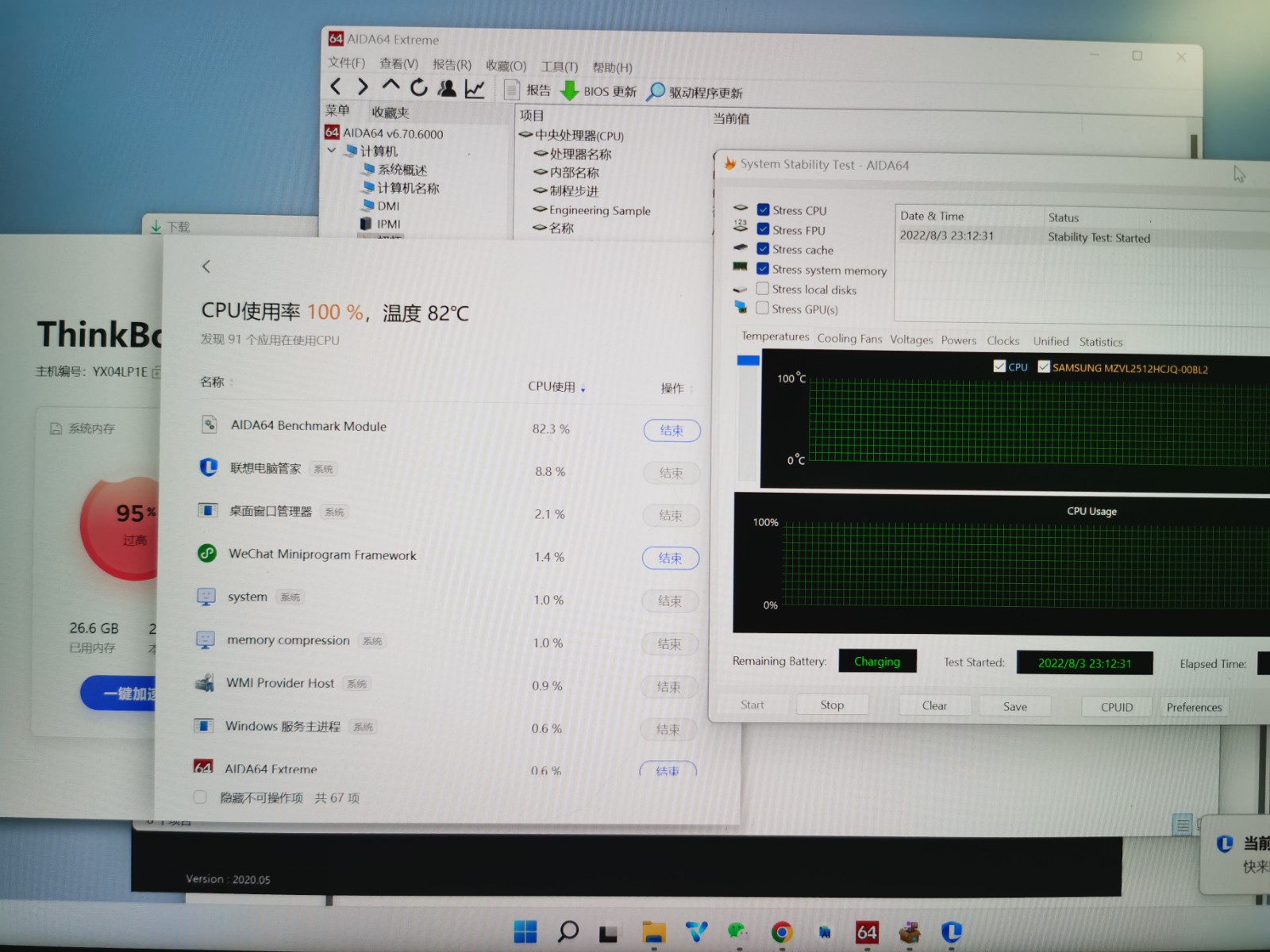Select 系统概述 in the AIDA64 tree
1270x952 pixels.
(394, 169)
